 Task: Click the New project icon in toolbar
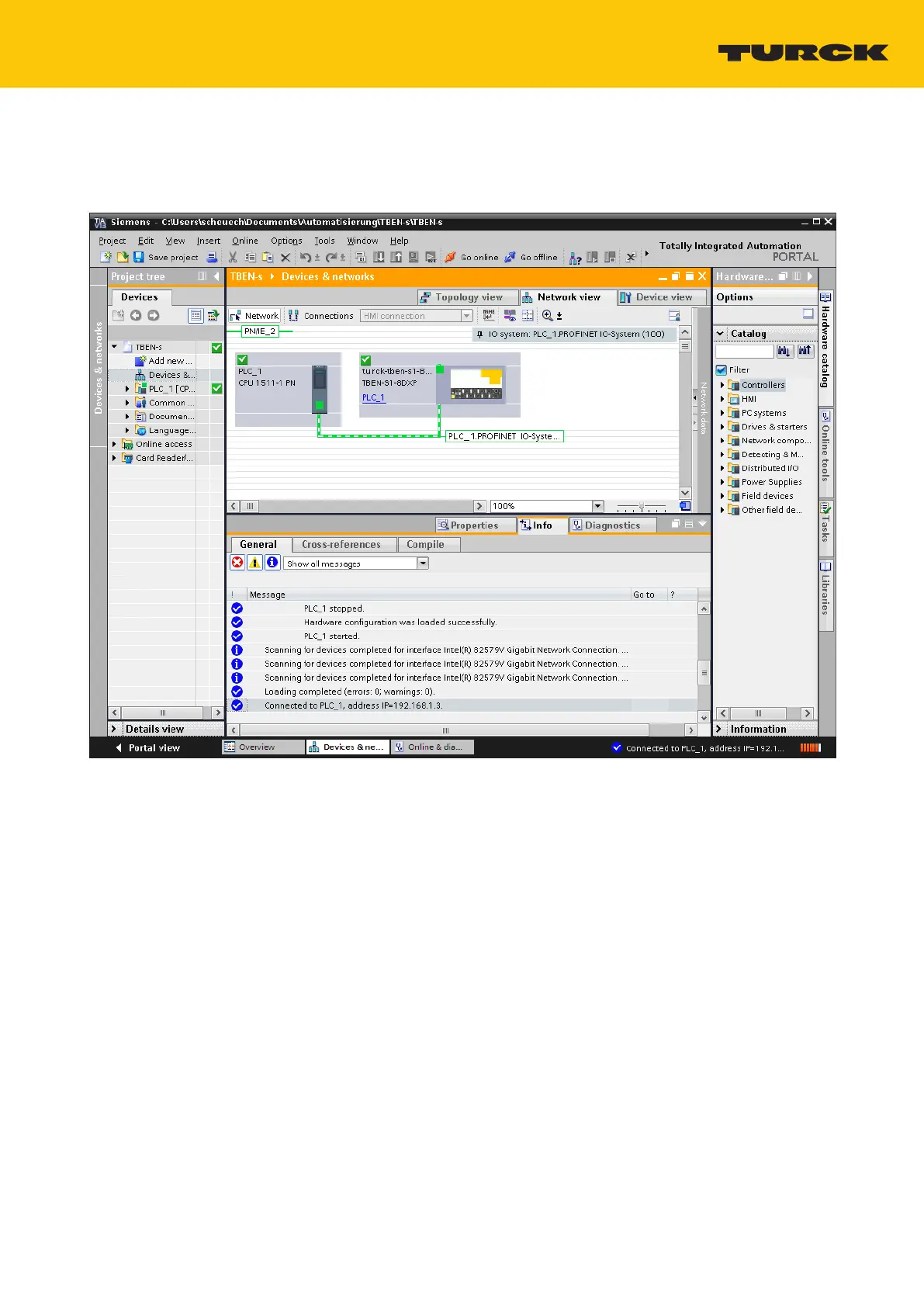[106, 257]
